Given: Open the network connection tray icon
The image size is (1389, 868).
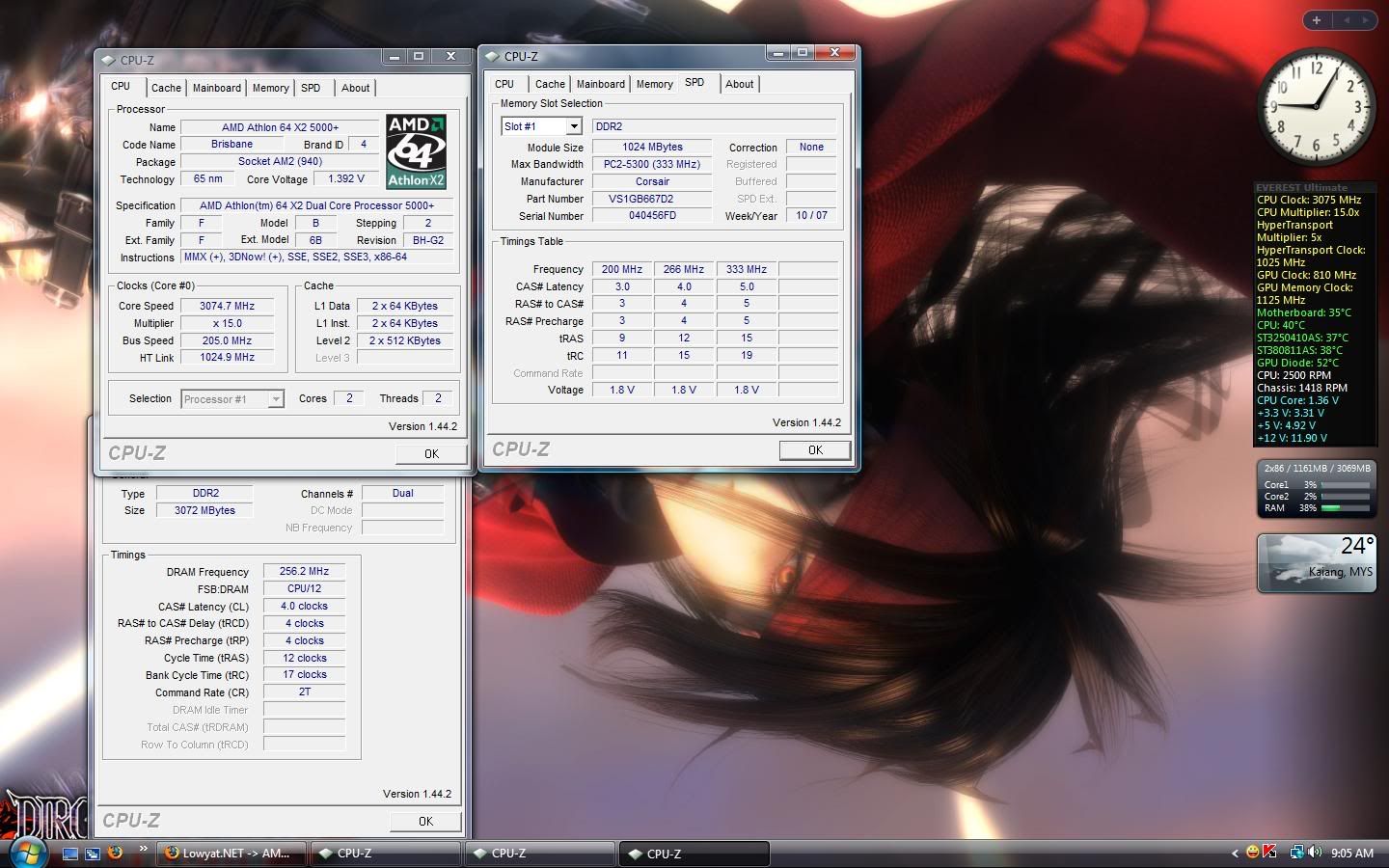Looking at the screenshot, I should (1297, 853).
